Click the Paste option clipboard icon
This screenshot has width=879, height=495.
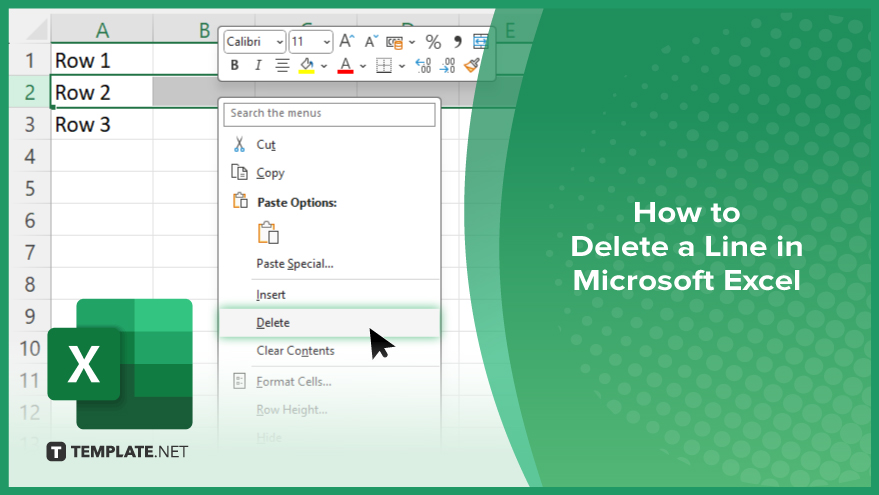tap(269, 233)
